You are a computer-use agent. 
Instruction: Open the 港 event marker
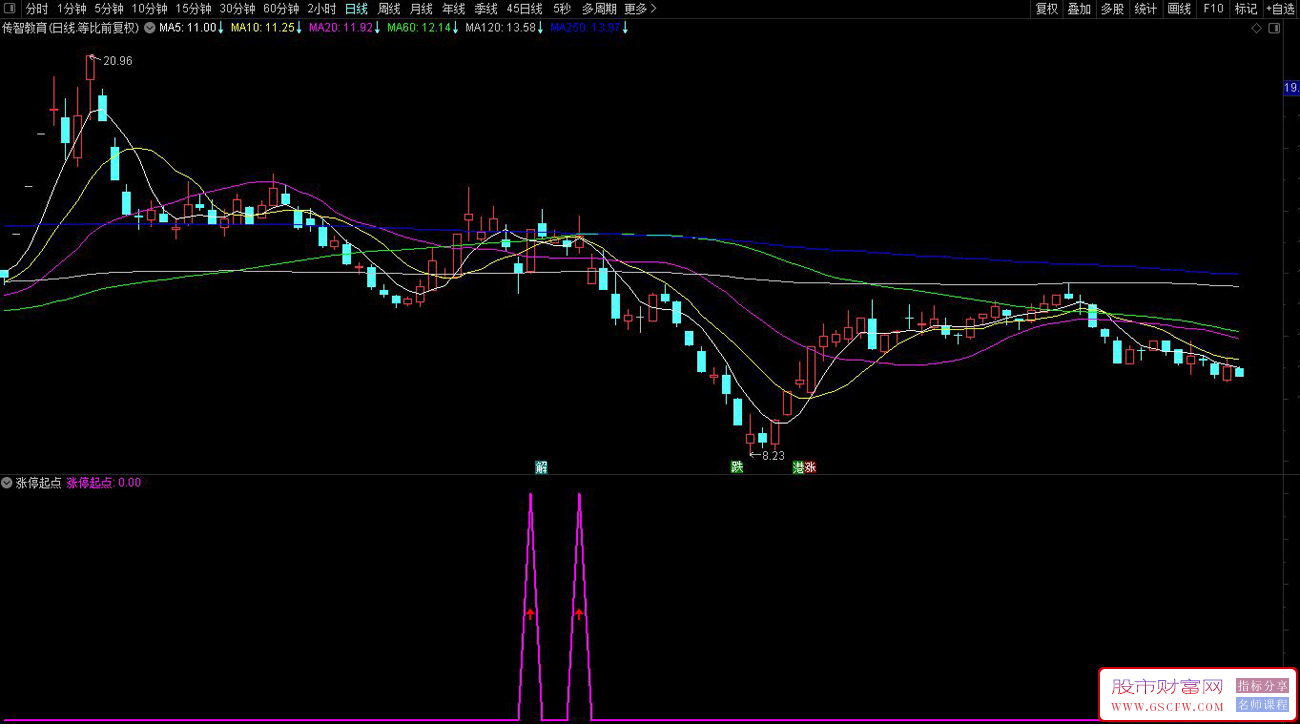798,467
